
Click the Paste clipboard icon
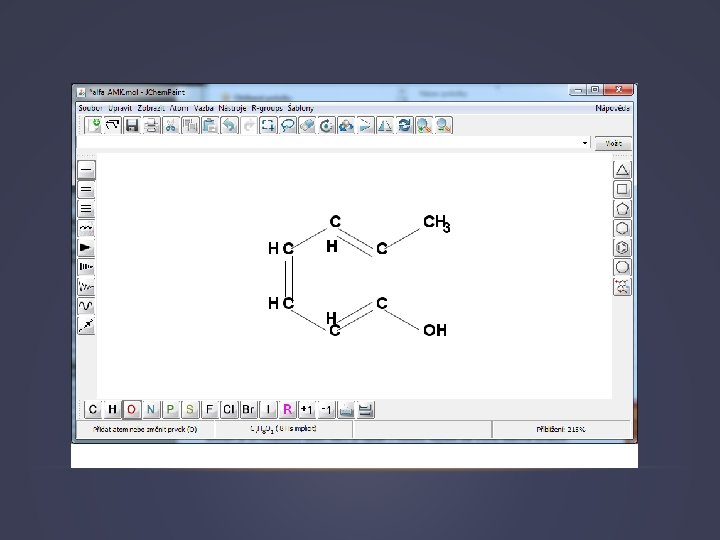coord(209,125)
